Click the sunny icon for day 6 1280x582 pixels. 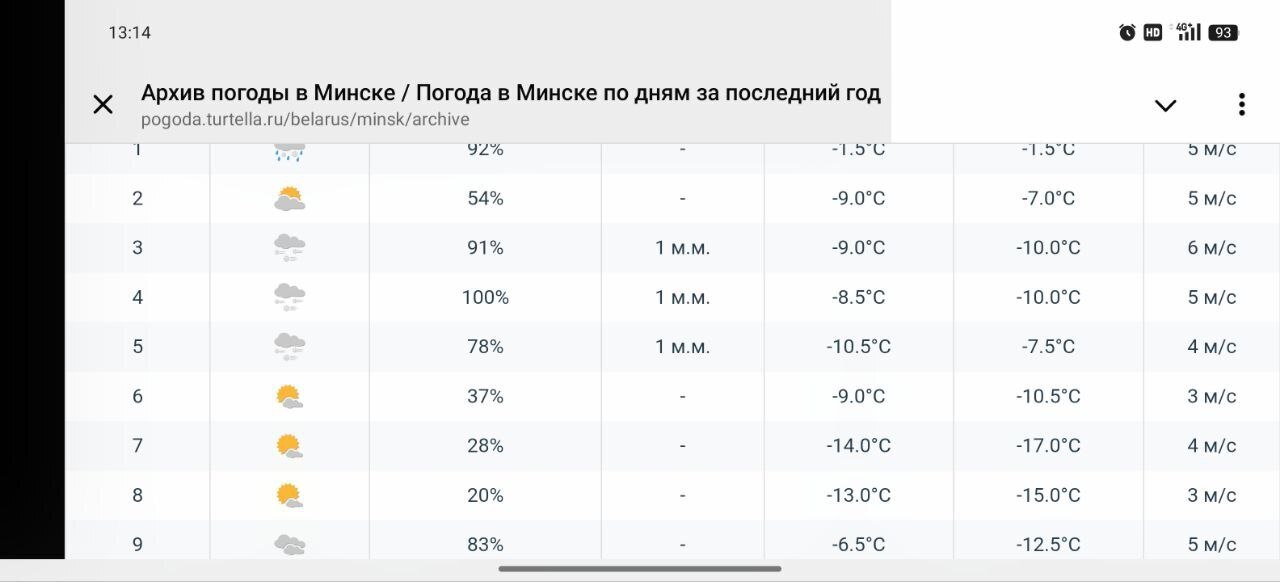click(x=289, y=396)
